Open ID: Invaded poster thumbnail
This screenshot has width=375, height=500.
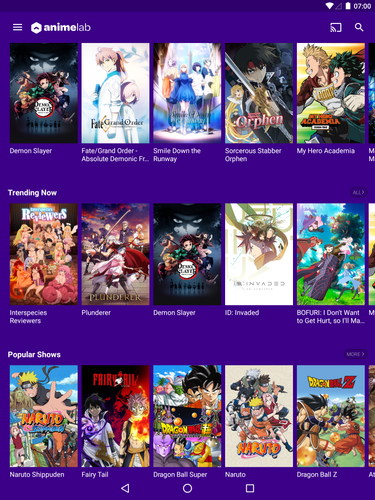tap(259, 254)
